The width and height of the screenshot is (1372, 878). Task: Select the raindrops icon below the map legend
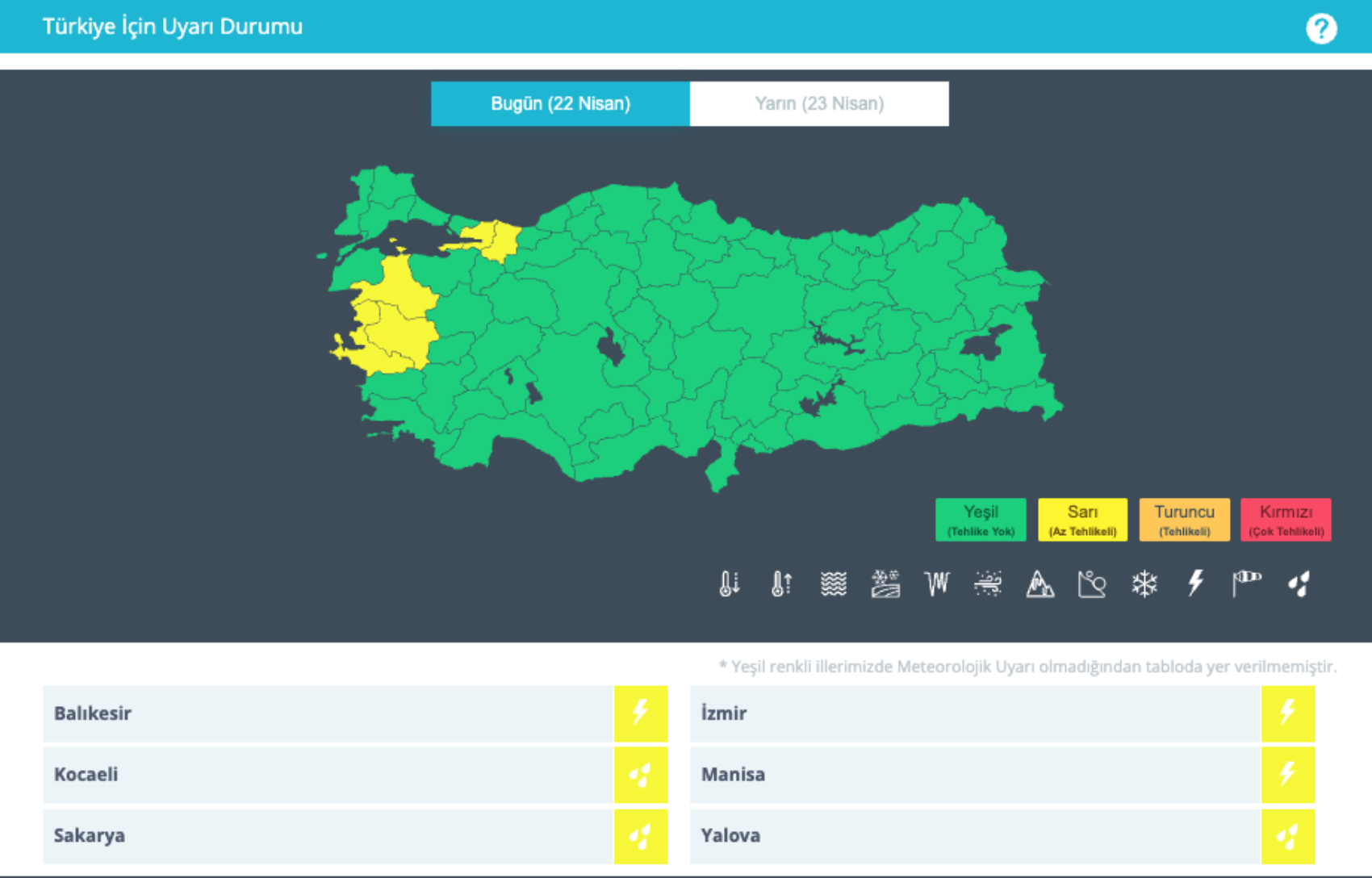pyautogui.click(x=1299, y=583)
